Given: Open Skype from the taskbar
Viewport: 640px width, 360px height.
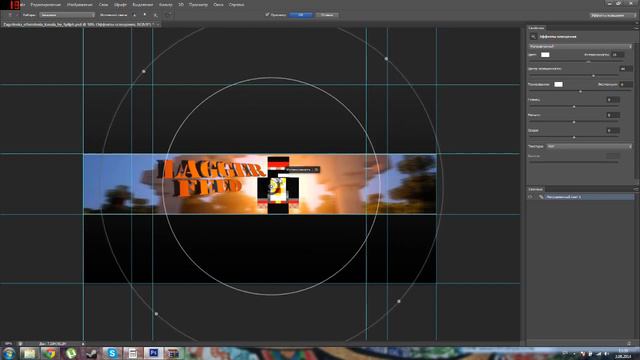Looking at the screenshot, I should pos(112,353).
